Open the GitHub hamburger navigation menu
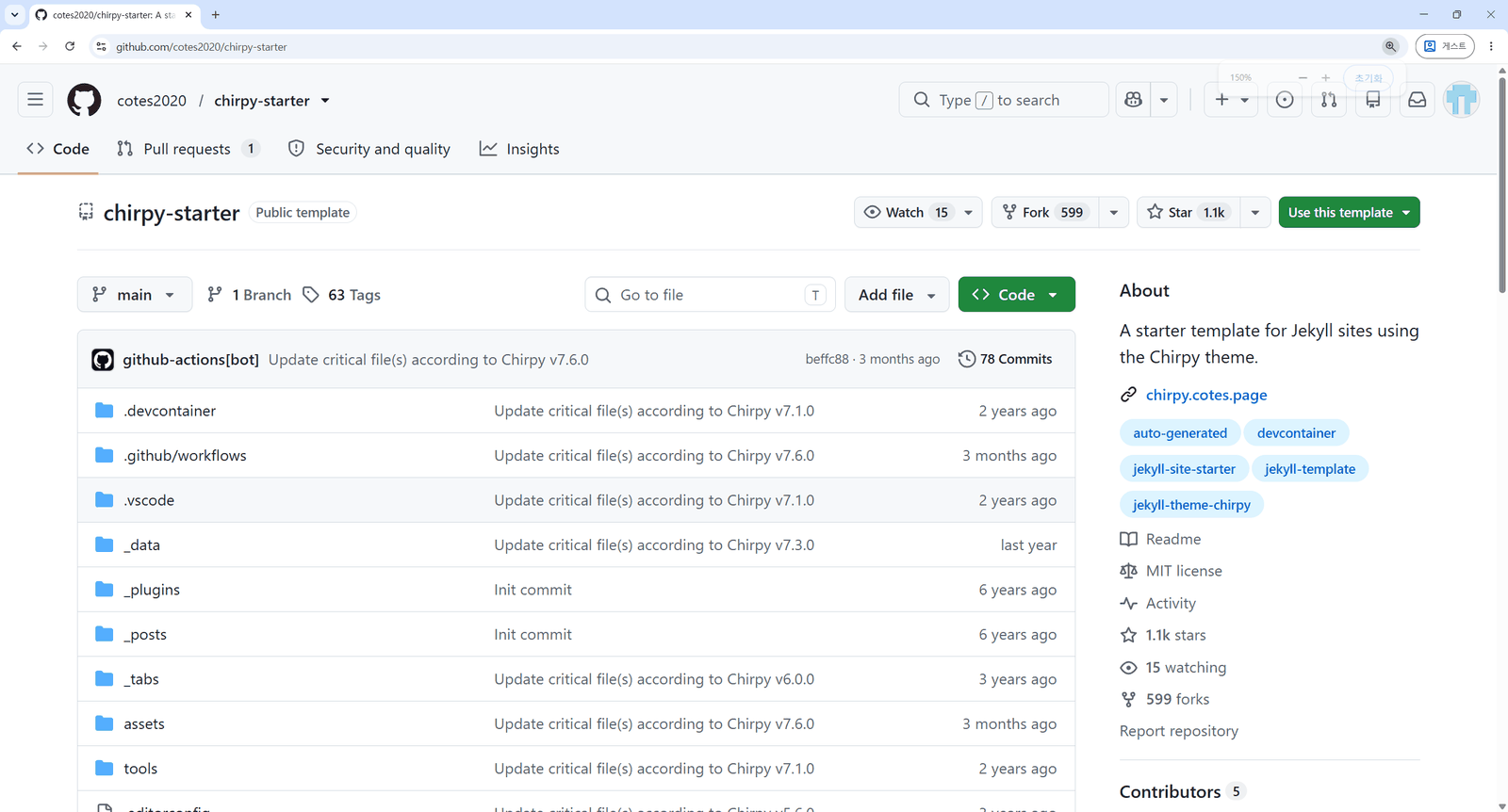The height and width of the screenshot is (812, 1508). click(35, 100)
